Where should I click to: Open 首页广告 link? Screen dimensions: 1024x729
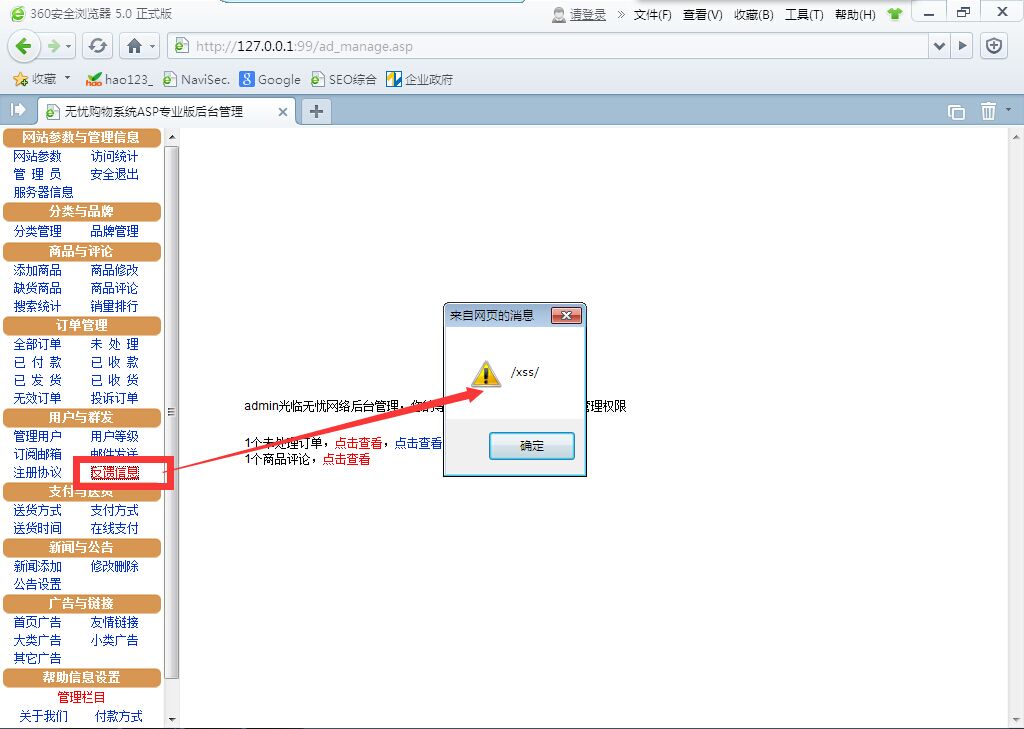(37, 623)
